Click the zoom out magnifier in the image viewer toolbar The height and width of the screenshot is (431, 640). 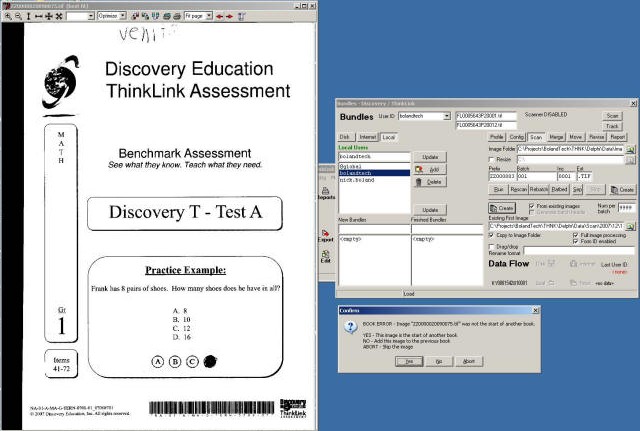tap(18, 16)
